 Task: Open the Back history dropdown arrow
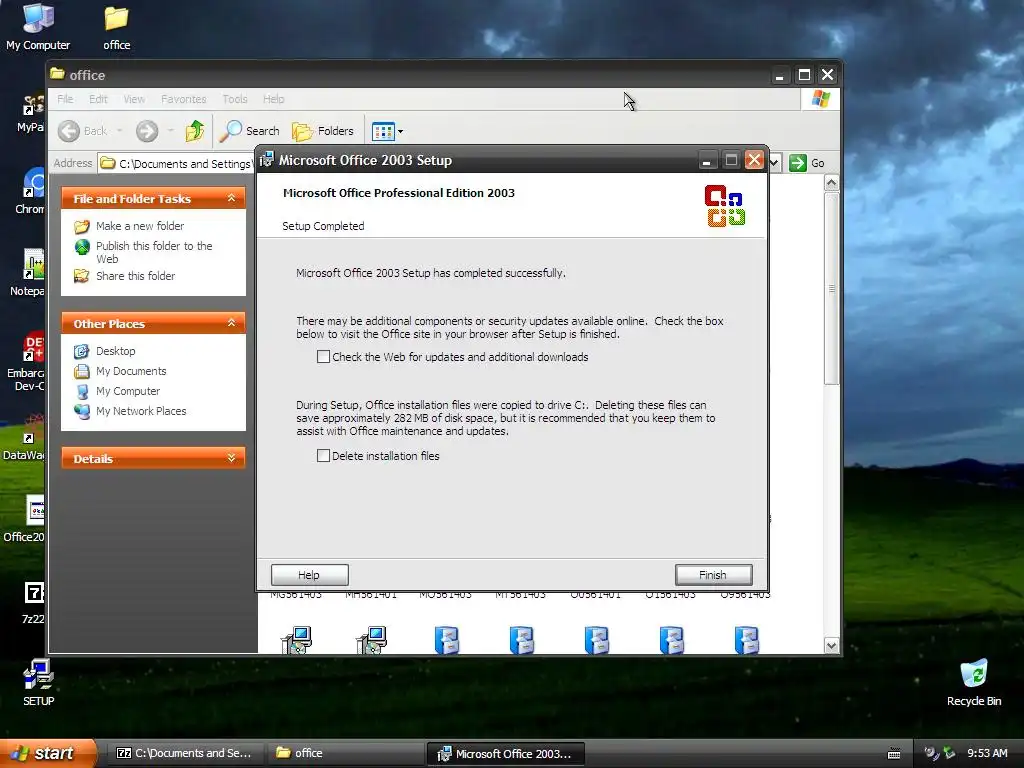120,131
